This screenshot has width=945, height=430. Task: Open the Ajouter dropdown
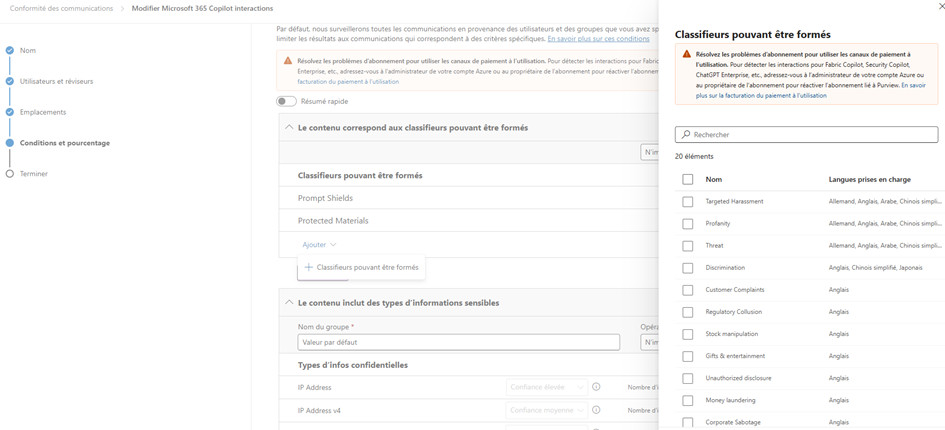tap(319, 245)
